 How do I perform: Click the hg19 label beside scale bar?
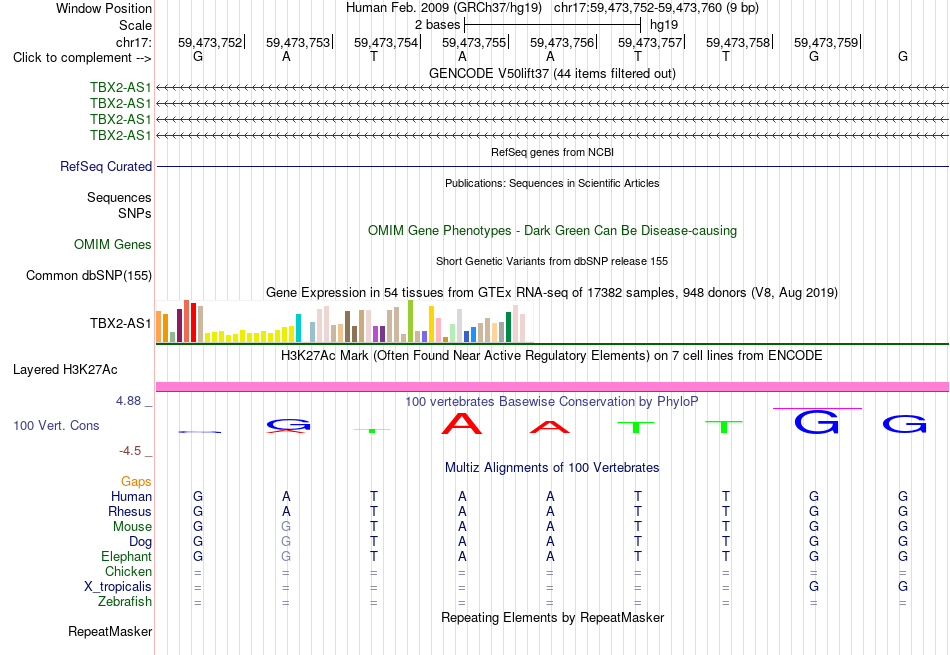(x=664, y=25)
